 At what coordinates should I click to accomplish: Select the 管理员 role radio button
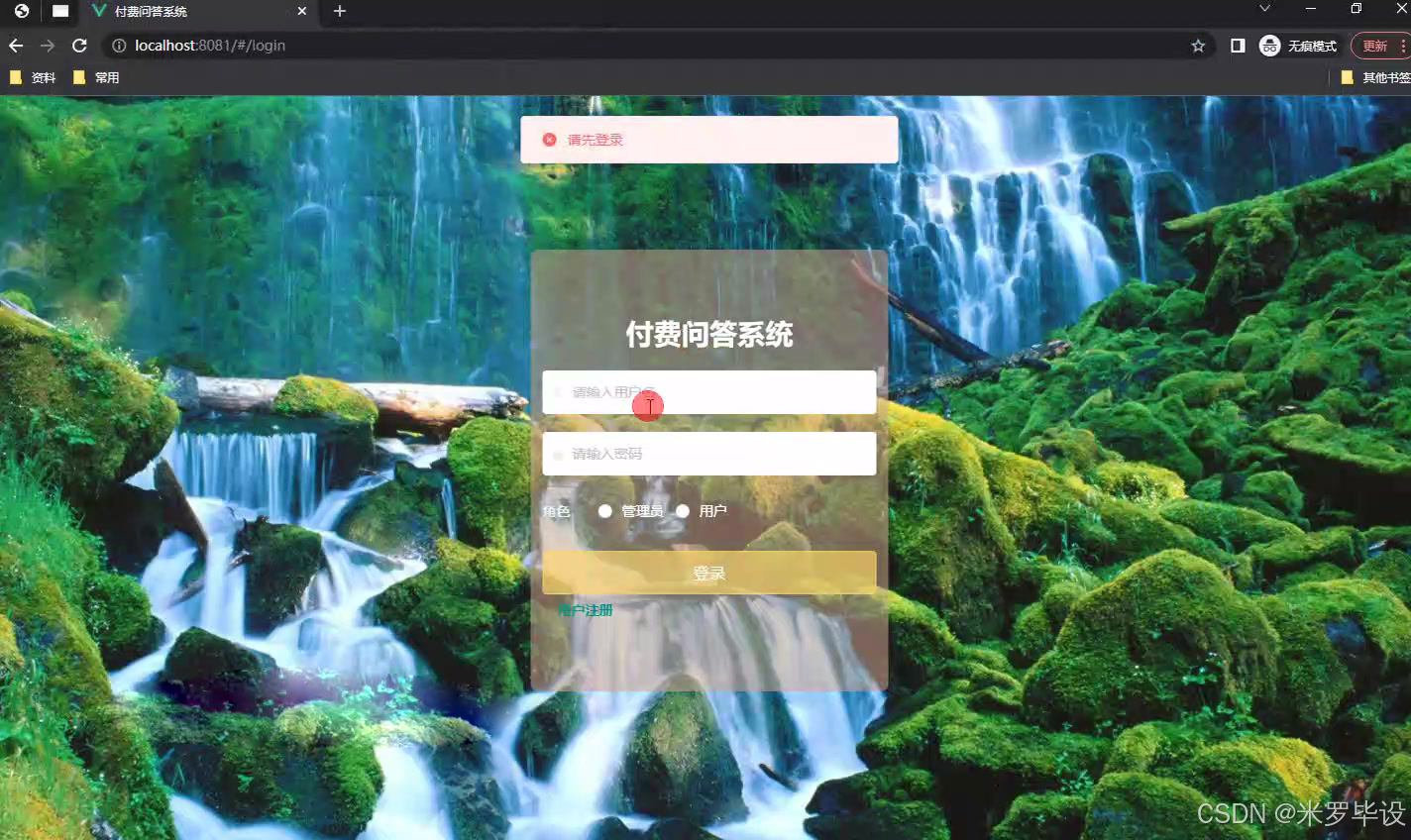point(605,511)
